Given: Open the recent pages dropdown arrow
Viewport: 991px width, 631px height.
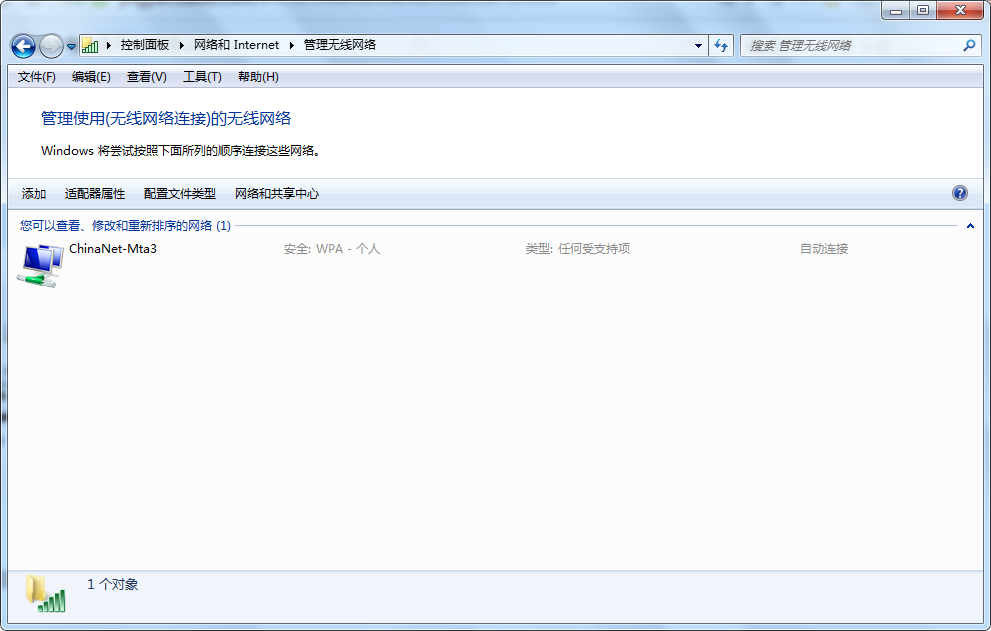Looking at the screenshot, I should [x=71, y=47].
